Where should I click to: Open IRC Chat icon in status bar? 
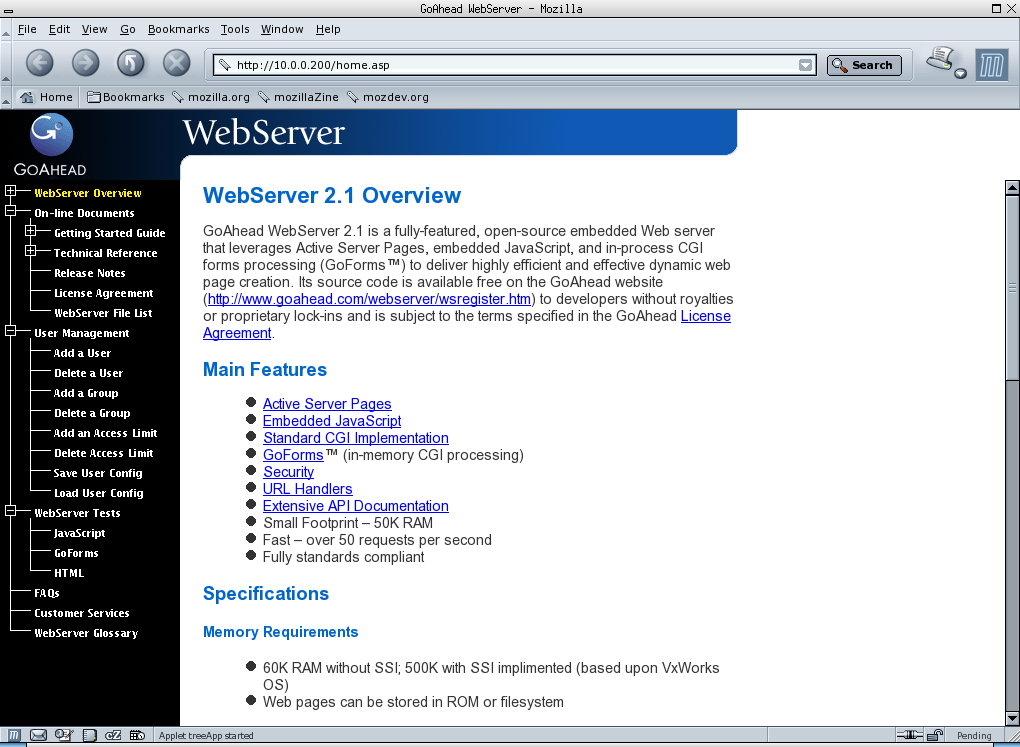coord(113,735)
